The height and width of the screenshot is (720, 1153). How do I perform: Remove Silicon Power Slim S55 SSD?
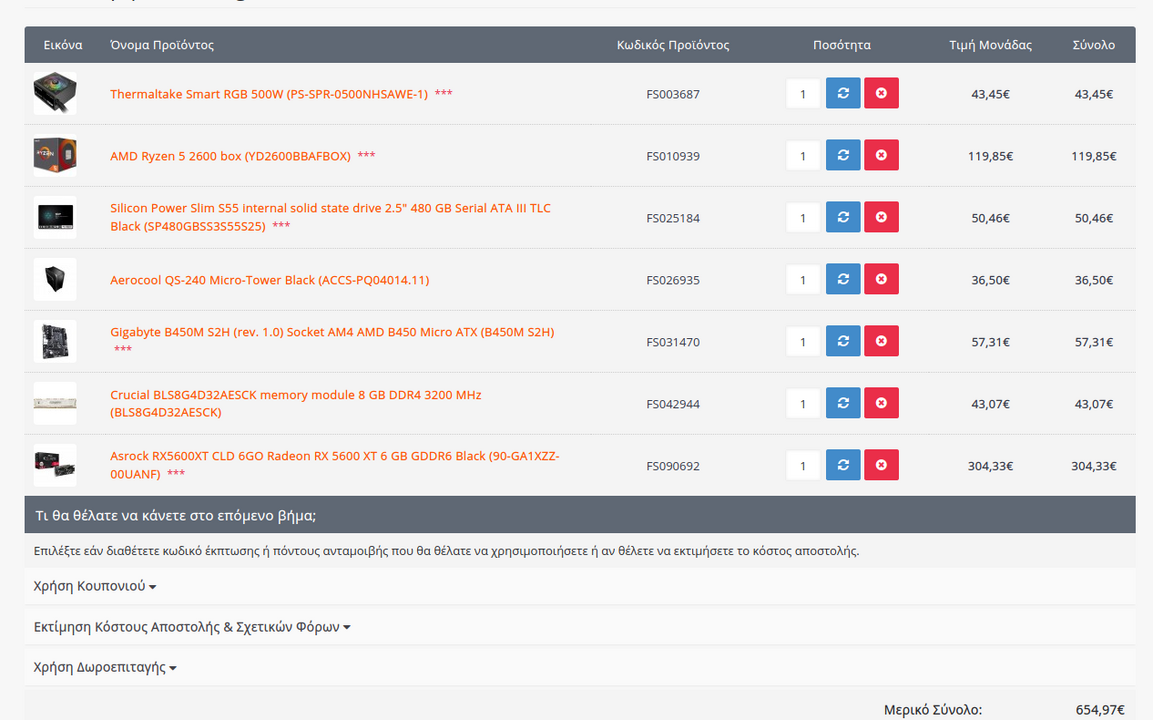[881, 217]
